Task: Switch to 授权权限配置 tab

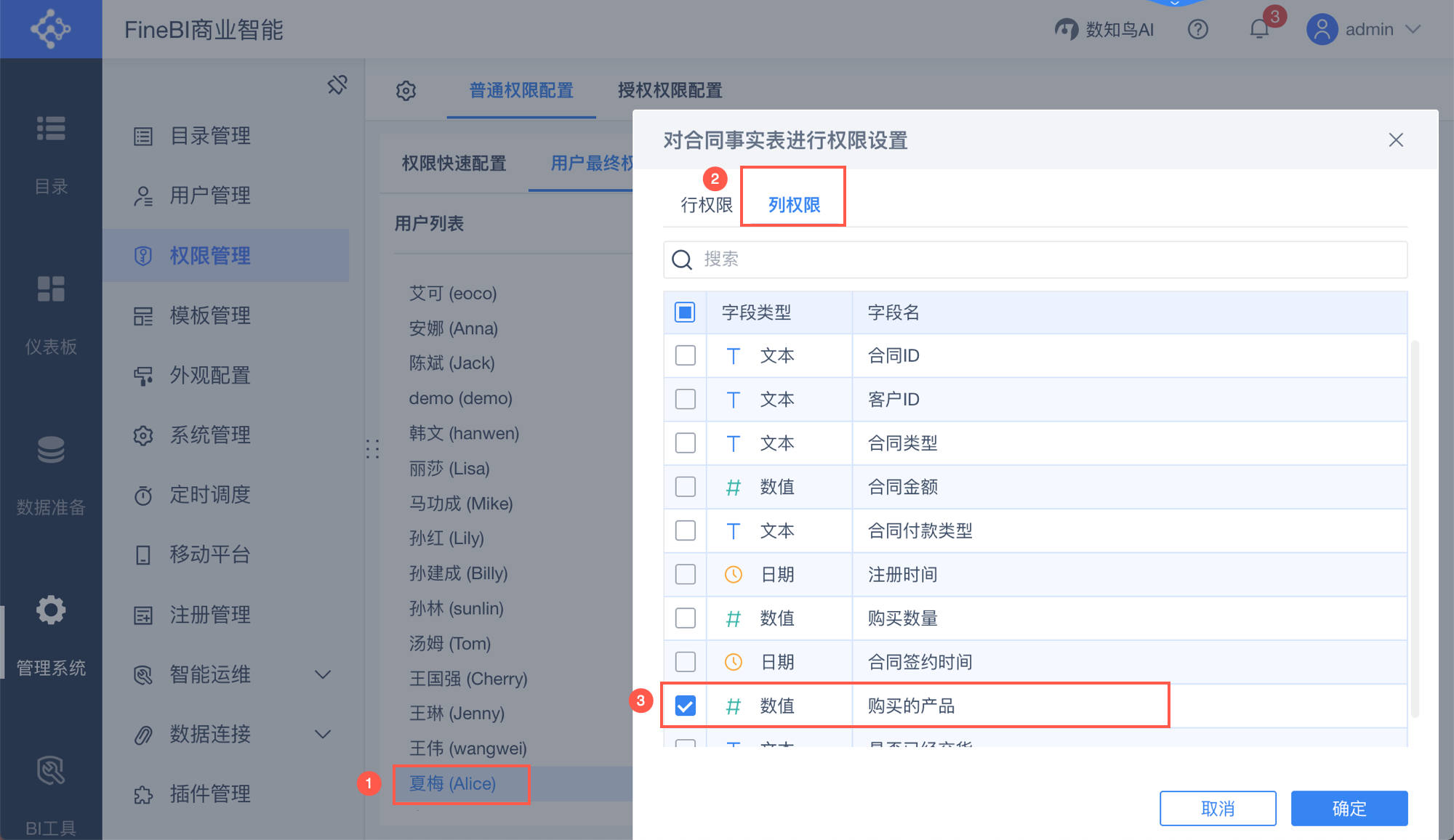Action: 670,91
